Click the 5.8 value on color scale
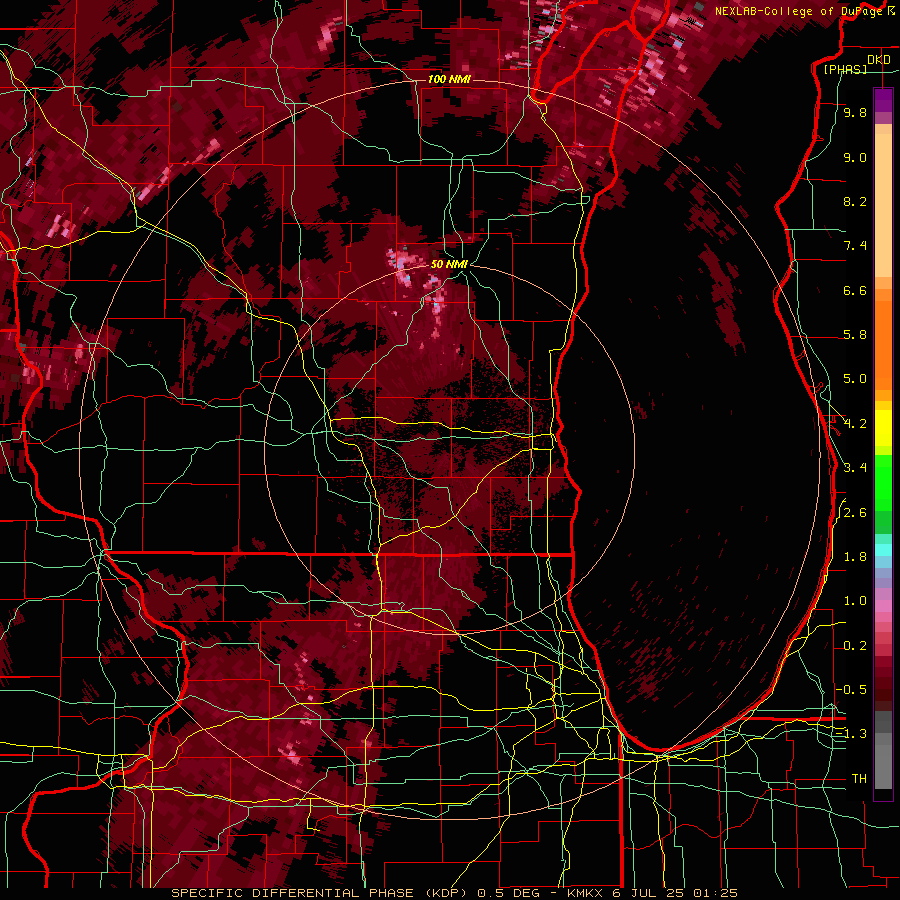This screenshot has height=900, width=900. coord(855,335)
